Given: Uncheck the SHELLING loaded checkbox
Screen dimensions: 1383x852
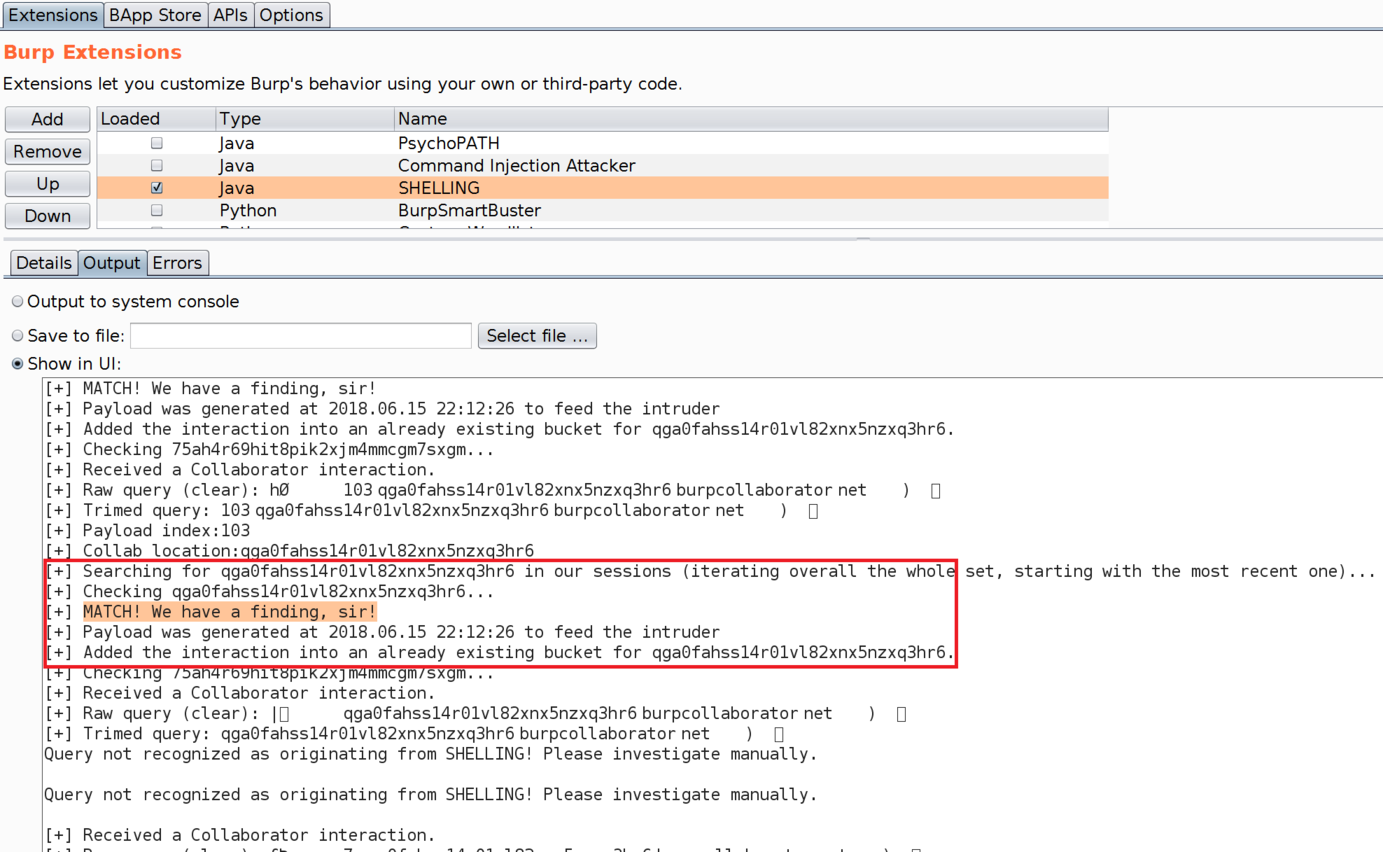Looking at the screenshot, I should coord(156,188).
